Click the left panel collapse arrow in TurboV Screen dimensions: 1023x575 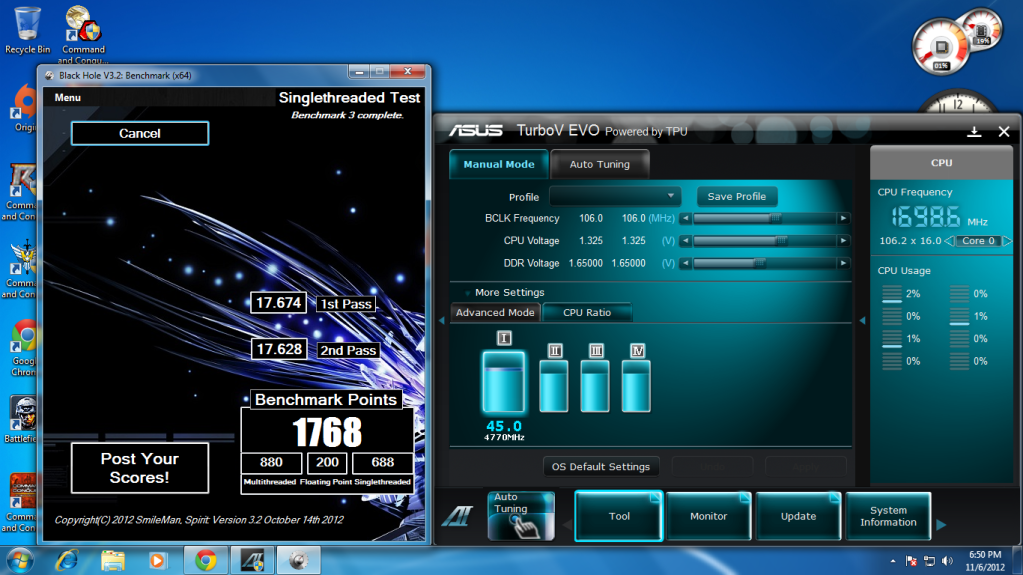click(x=442, y=320)
